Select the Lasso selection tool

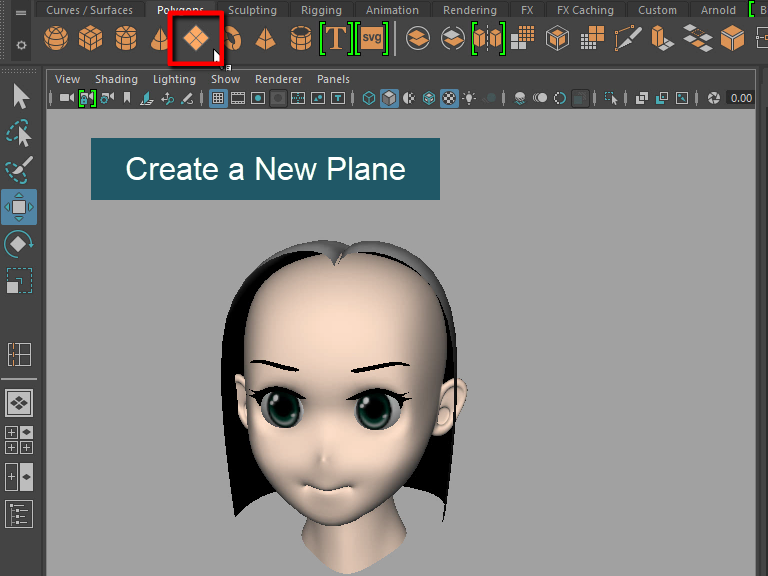19,134
